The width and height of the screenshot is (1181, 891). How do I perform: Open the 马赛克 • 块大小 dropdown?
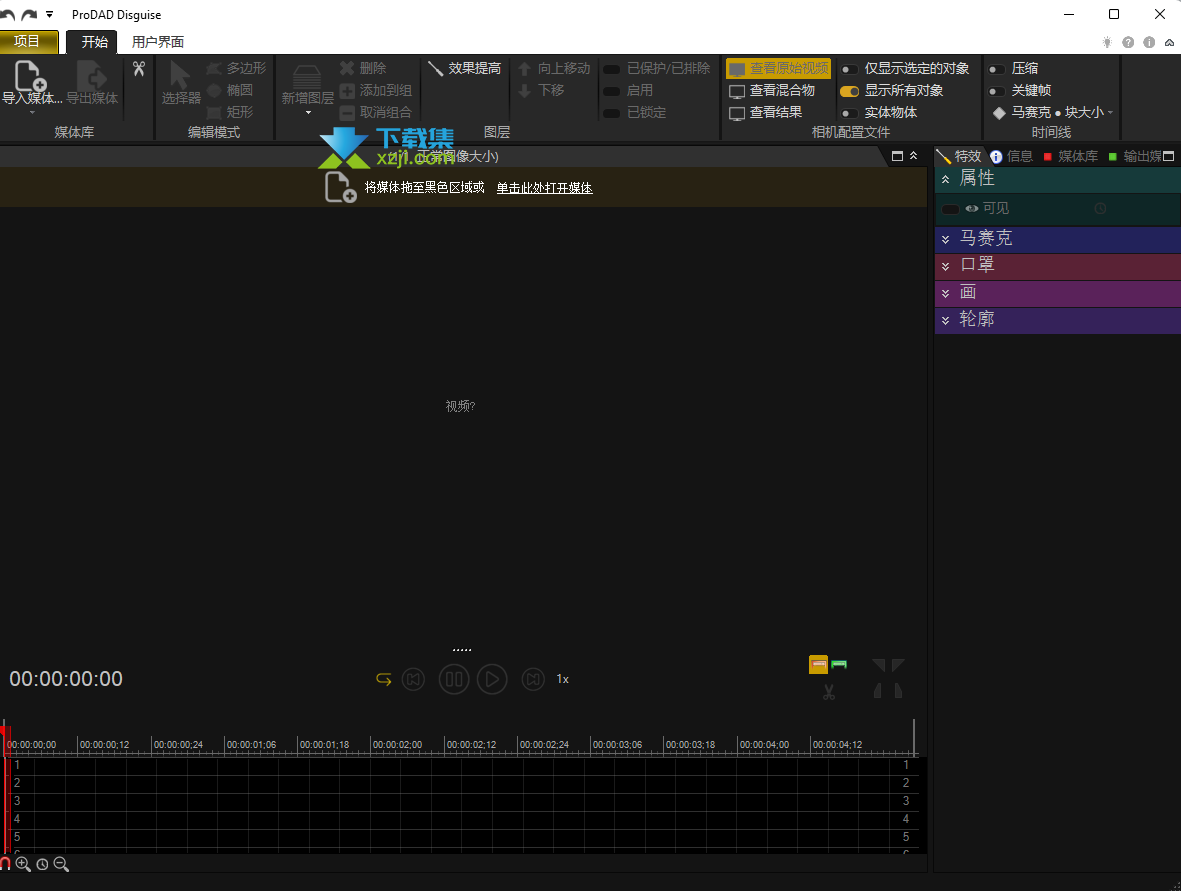[1053, 112]
